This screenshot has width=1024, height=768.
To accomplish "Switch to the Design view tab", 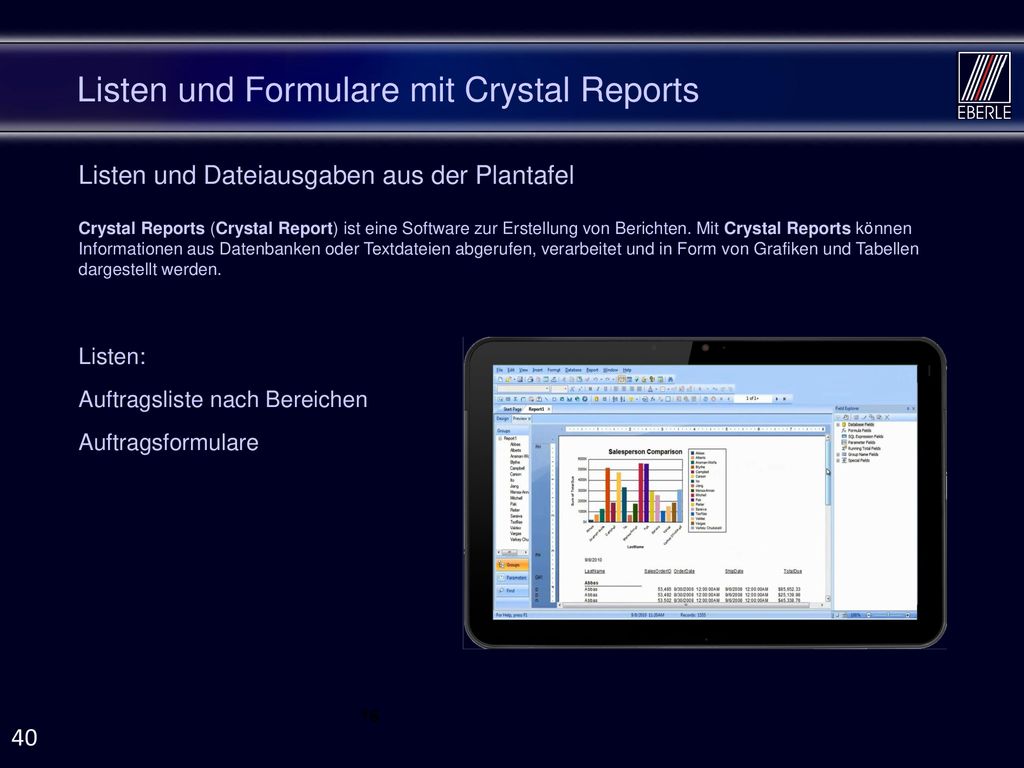I will pos(502,419).
